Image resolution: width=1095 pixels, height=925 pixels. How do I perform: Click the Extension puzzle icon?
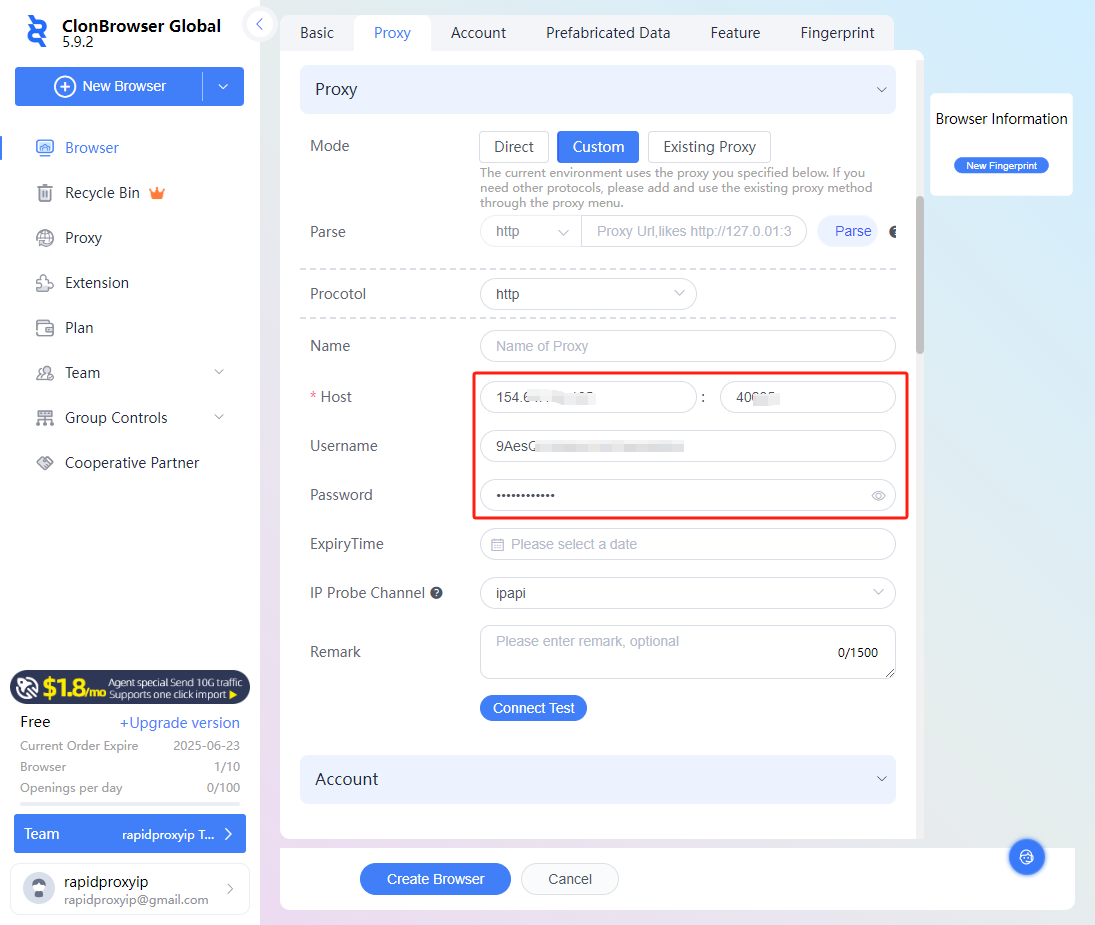(45, 283)
